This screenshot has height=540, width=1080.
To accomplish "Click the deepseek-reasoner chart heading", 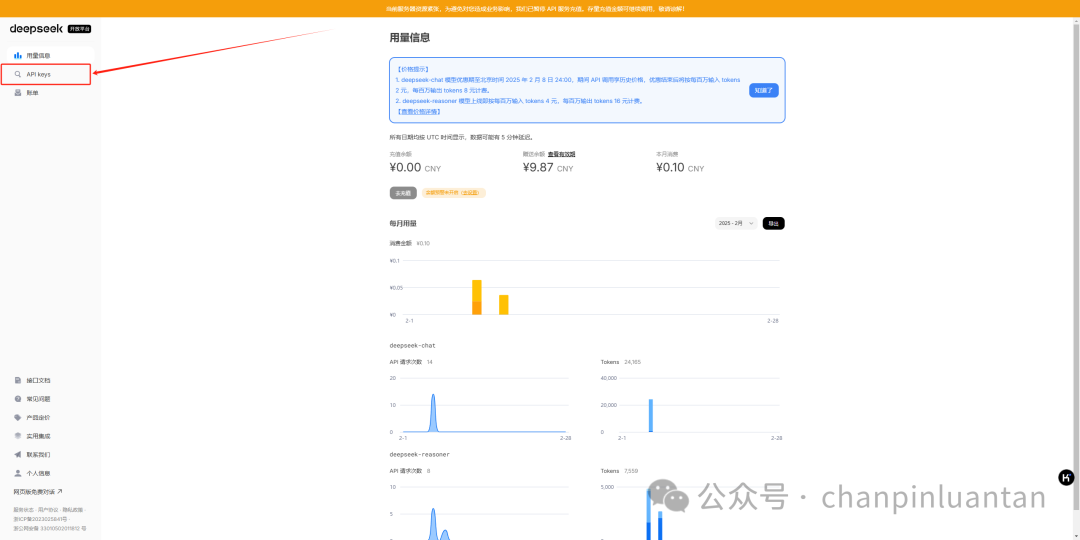I will [x=419, y=455].
